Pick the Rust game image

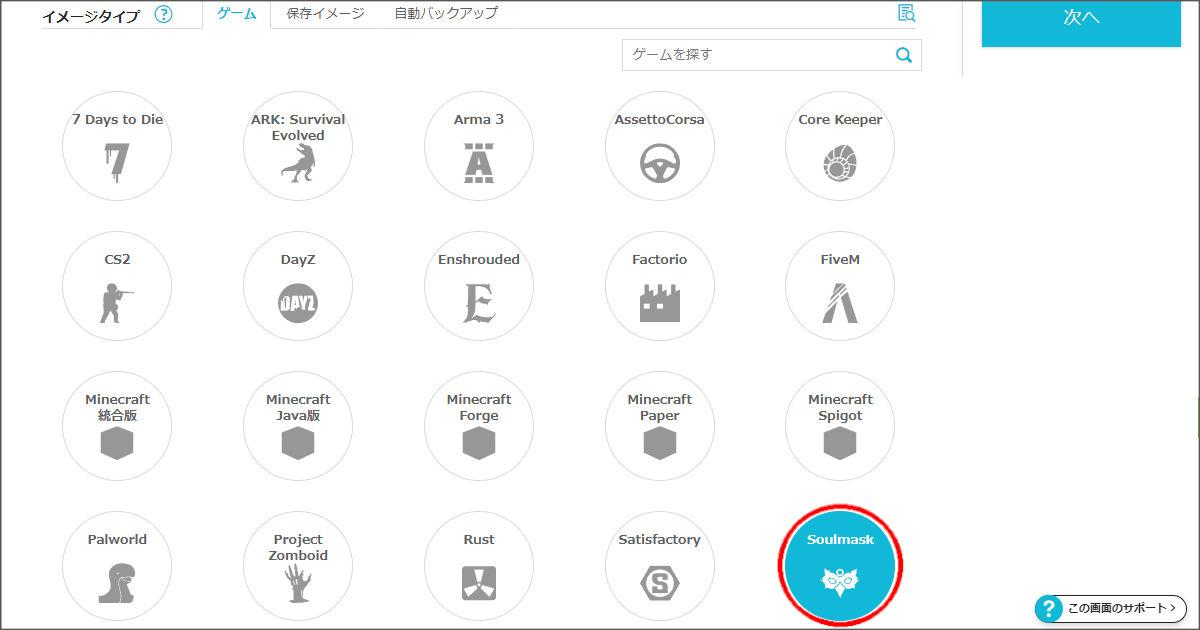pos(479,566)
